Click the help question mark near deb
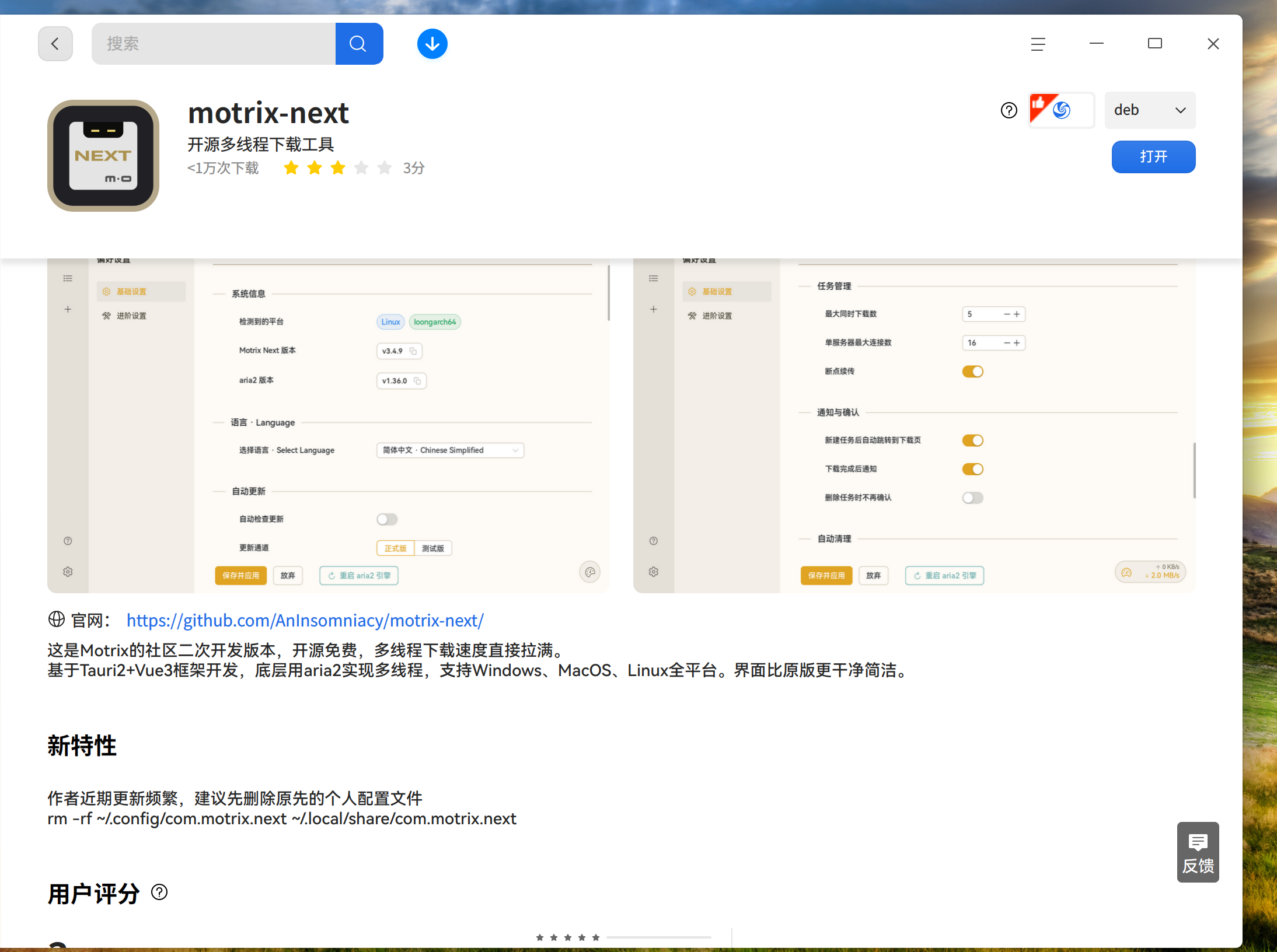The height and width of the screenshot is (952, 1277). click(1009, 110)
